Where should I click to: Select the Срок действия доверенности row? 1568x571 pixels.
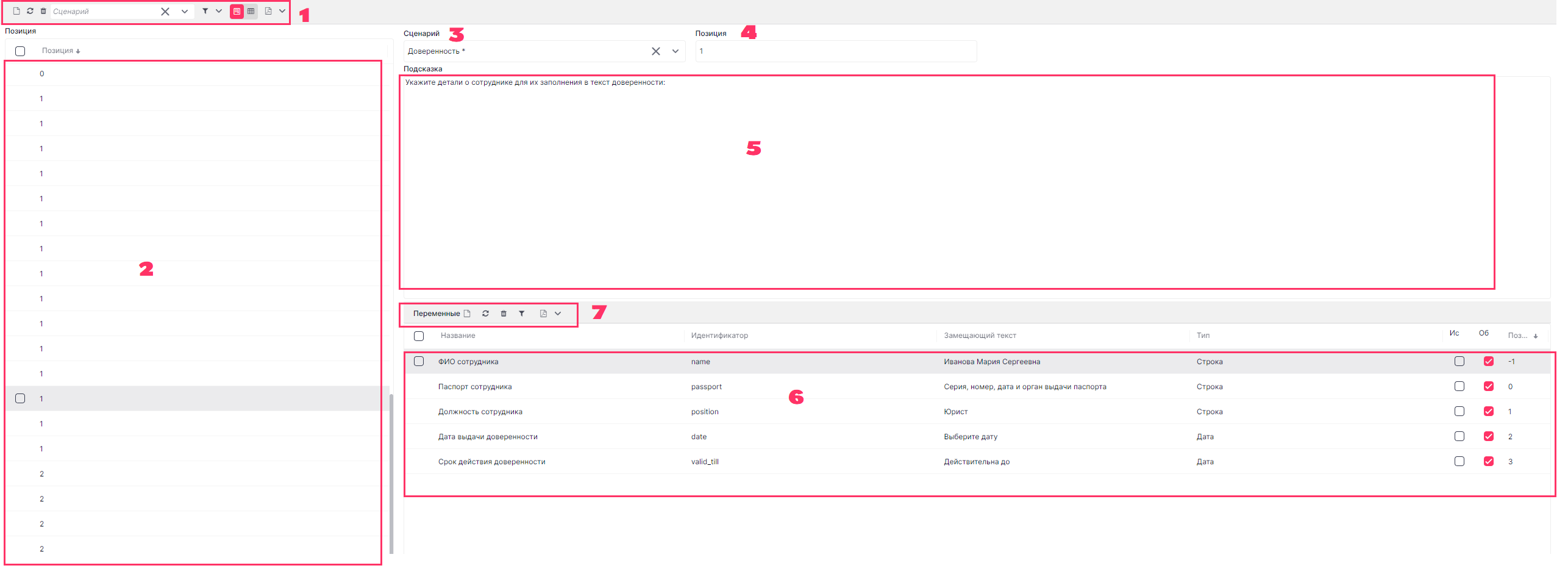pos(977,462)
